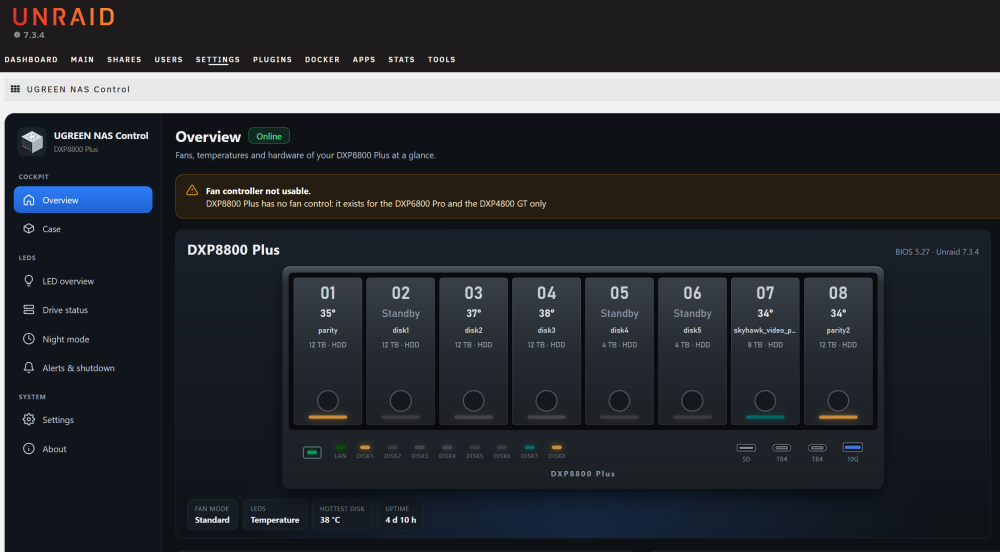Click the UPTIME 4 d 10 h tile

tap(401, 514)
